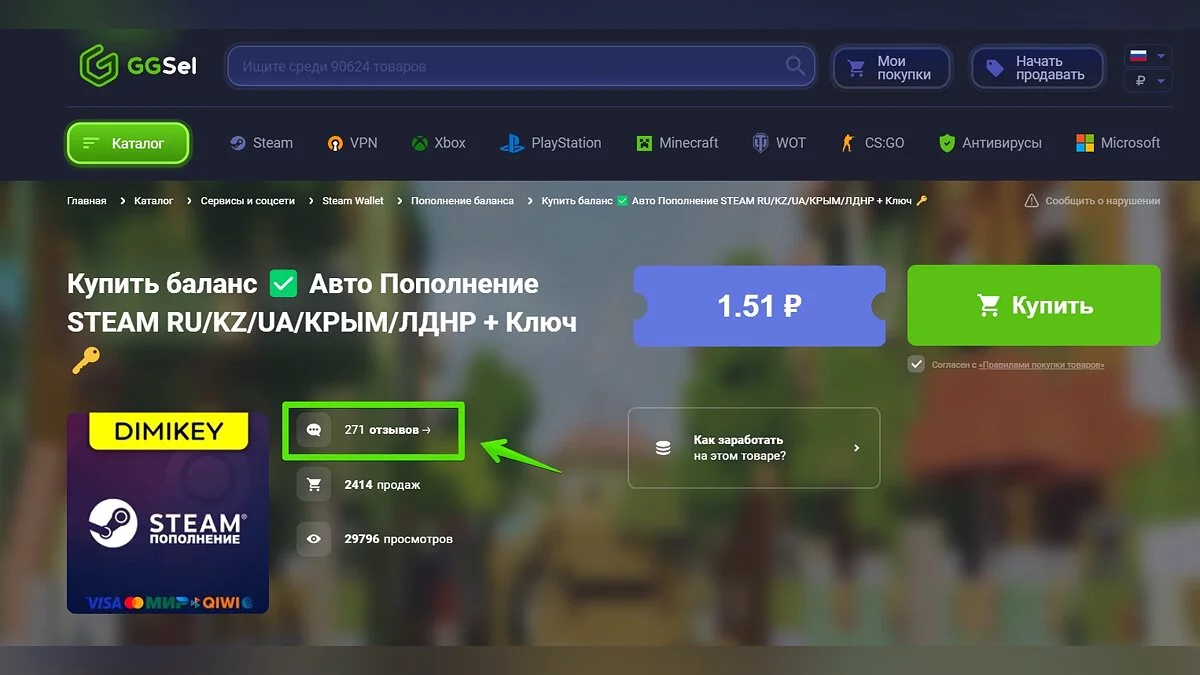Go to Пополнение баланса breadcrumb
This screenshot has height=675, width=1200.
point(462,201)
